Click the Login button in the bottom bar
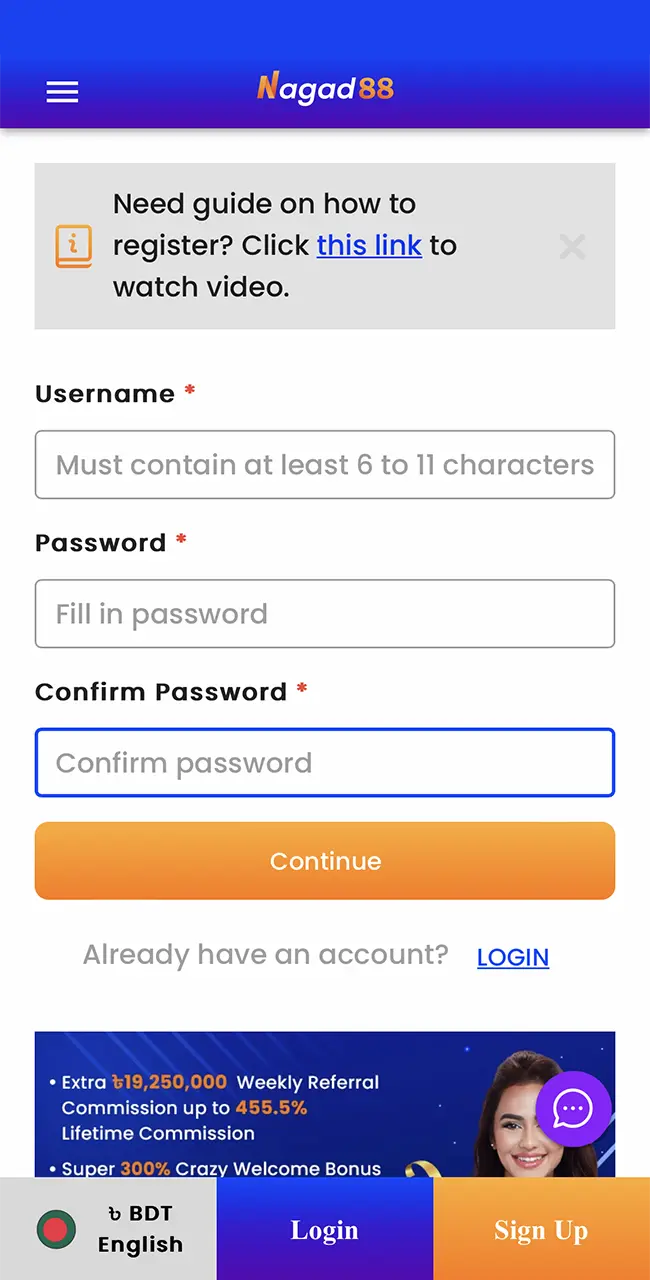 pos(324,1230)
